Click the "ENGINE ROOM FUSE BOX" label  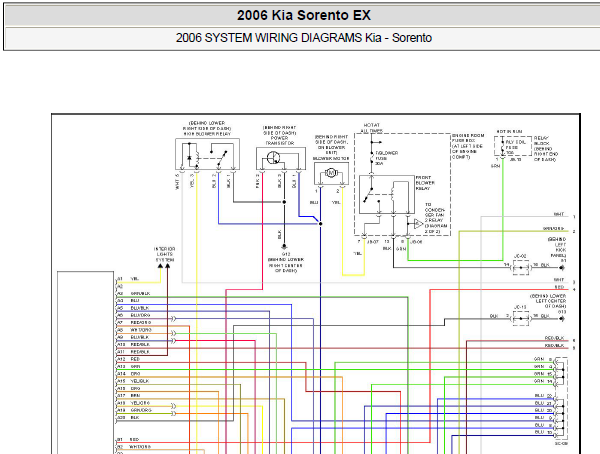click(x=468, y=138)
